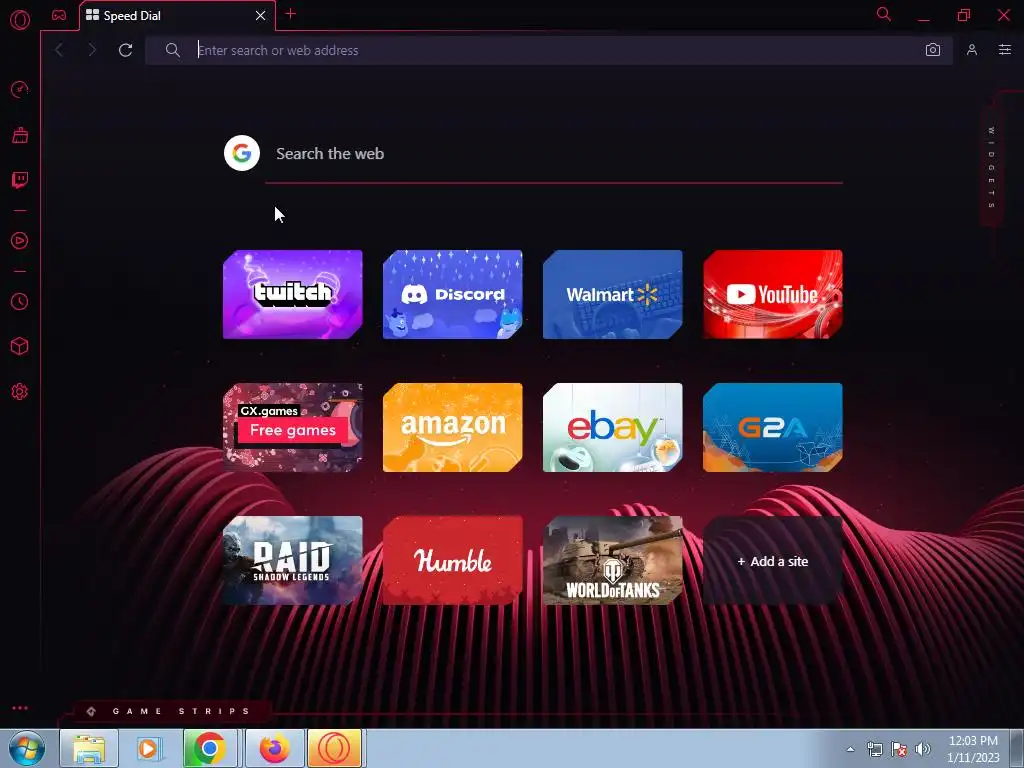Open RAID Shadow Legends tile
The width and height of the screenshot is (1024, 768).
293,561
